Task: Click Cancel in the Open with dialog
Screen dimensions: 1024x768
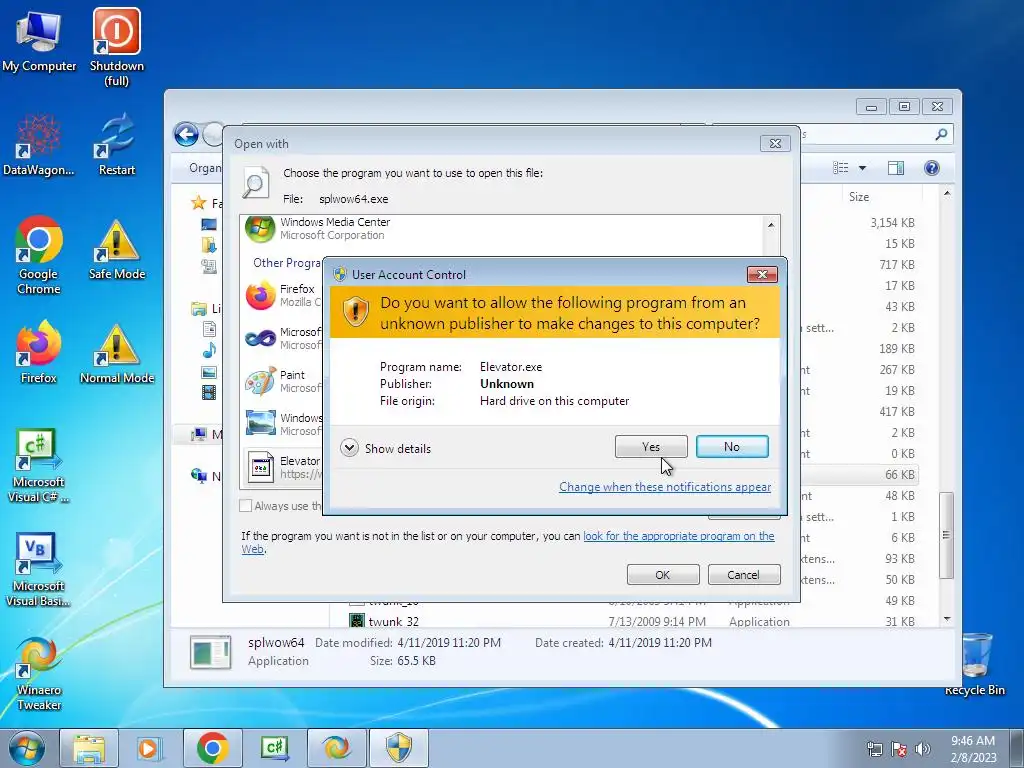Action: pos(744,575)
